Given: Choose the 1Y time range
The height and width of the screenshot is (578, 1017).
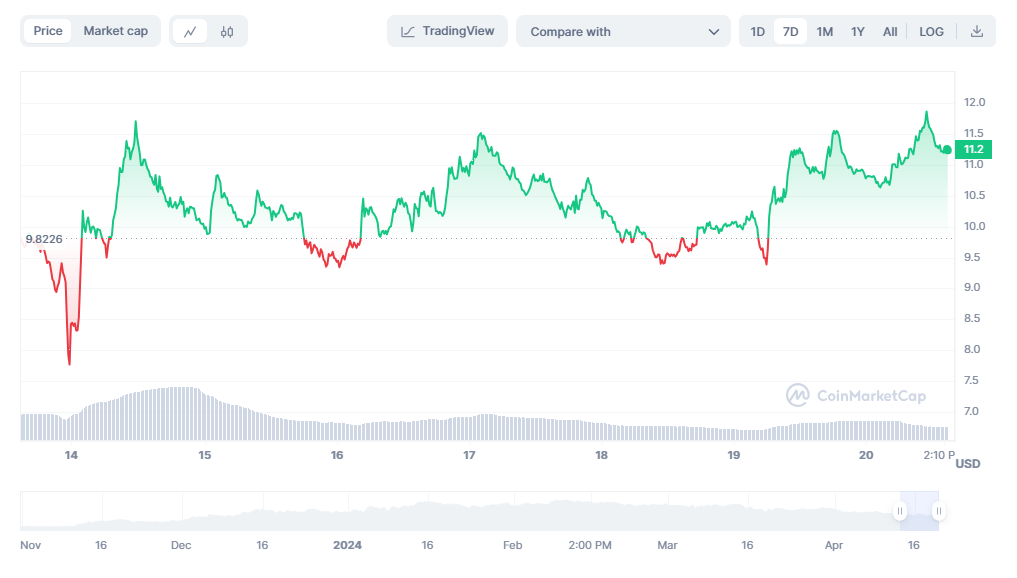Looking at the screenshot, I should pos(857,31).
